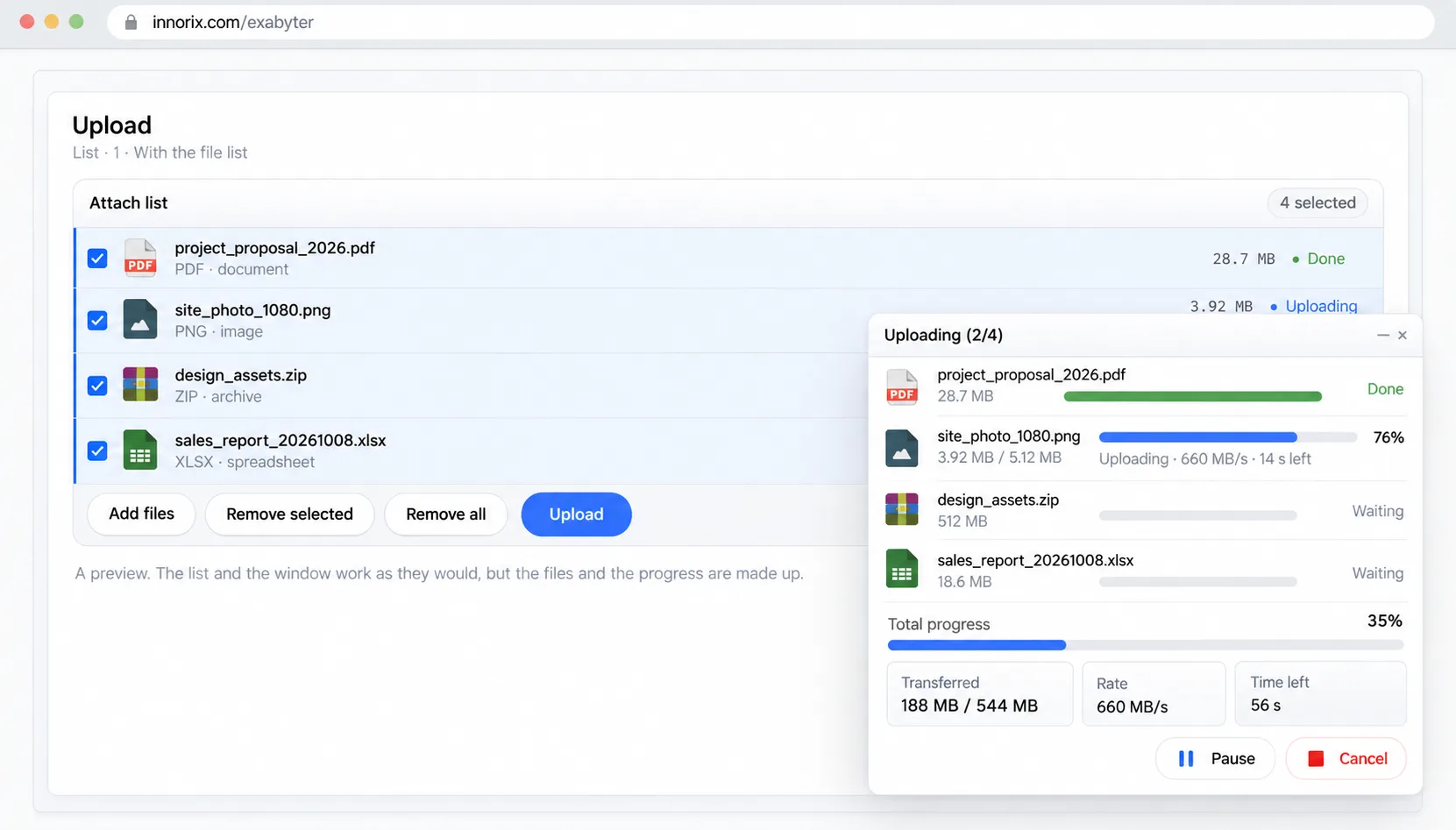Click Remove selected button
The image size is (1456, 830).
click(289, 514)
